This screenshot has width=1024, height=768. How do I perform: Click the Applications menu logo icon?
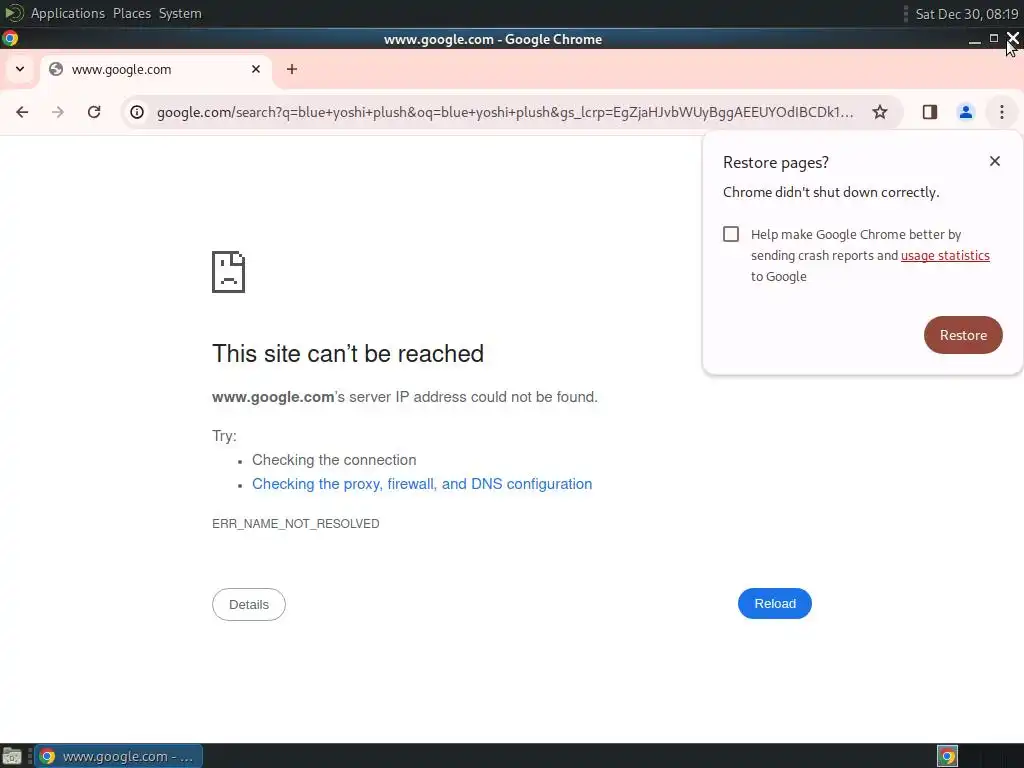(14, 13)
